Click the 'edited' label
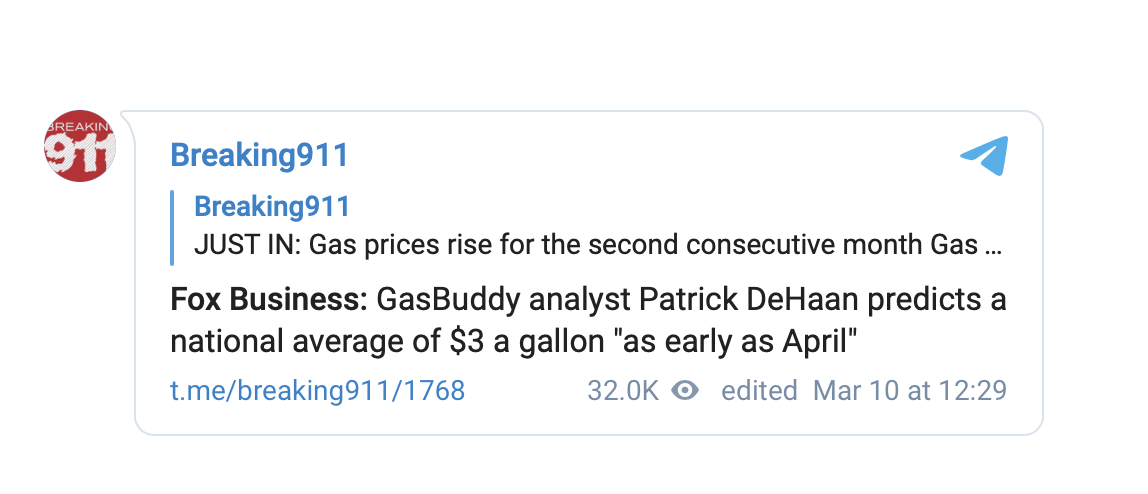Viewport: 1148px width, 494px height. (x=759, y=390)
